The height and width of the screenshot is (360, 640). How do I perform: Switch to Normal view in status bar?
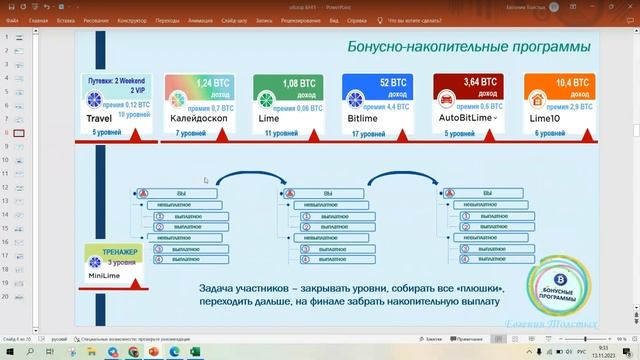coord(498,339)
